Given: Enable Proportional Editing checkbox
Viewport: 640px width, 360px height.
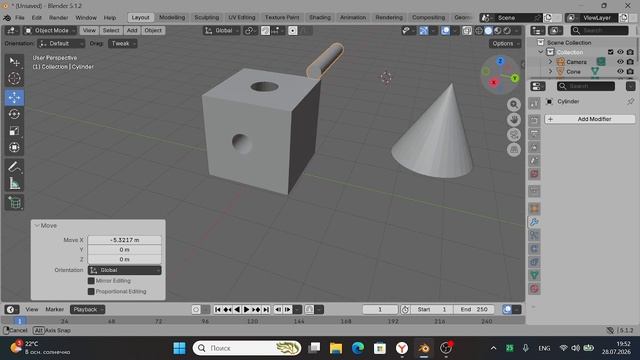Looking at the screenshot, I should click(x=91, y=291).
